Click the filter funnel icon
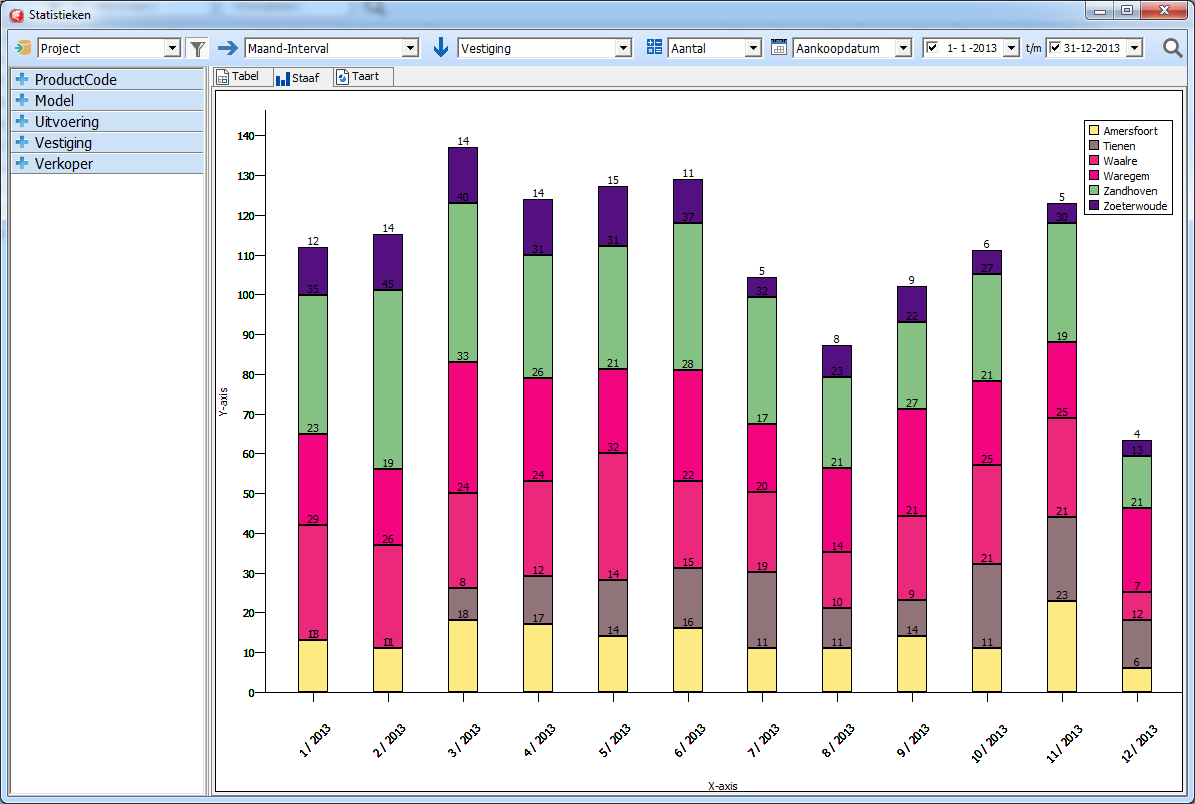 197,48
